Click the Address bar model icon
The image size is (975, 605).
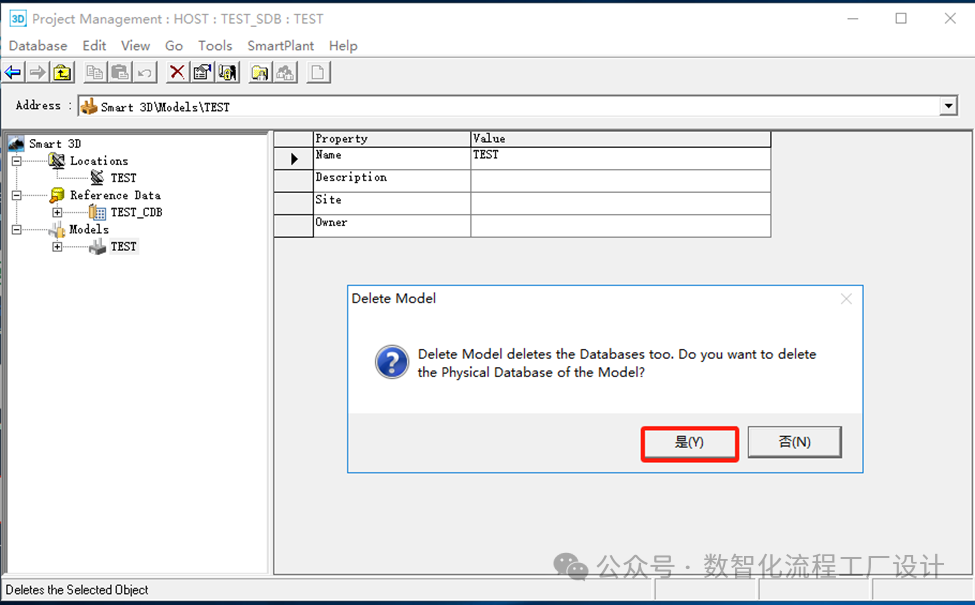90,106
